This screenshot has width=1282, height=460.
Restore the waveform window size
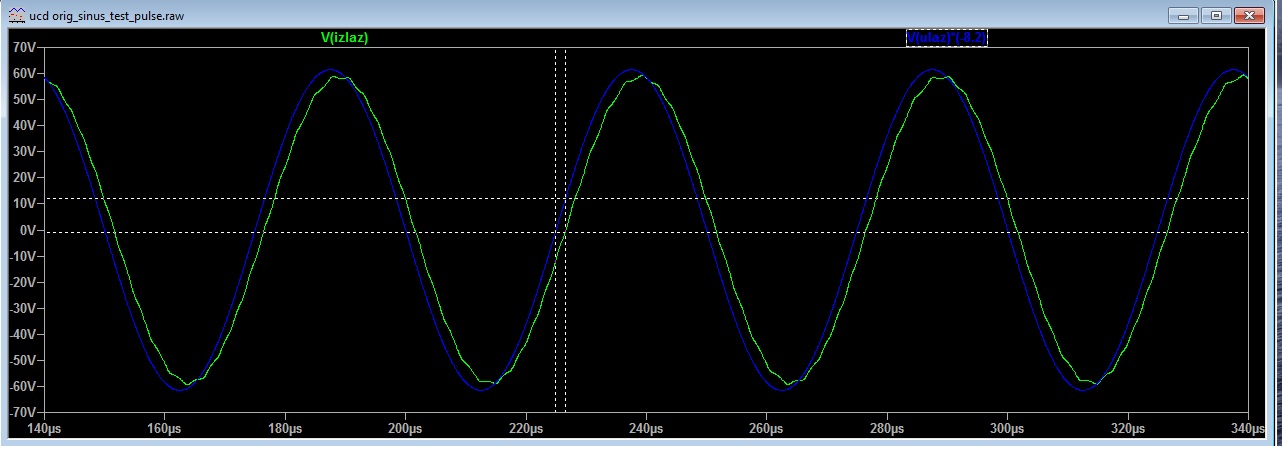pyautogui.click(x=1216, y=15)
